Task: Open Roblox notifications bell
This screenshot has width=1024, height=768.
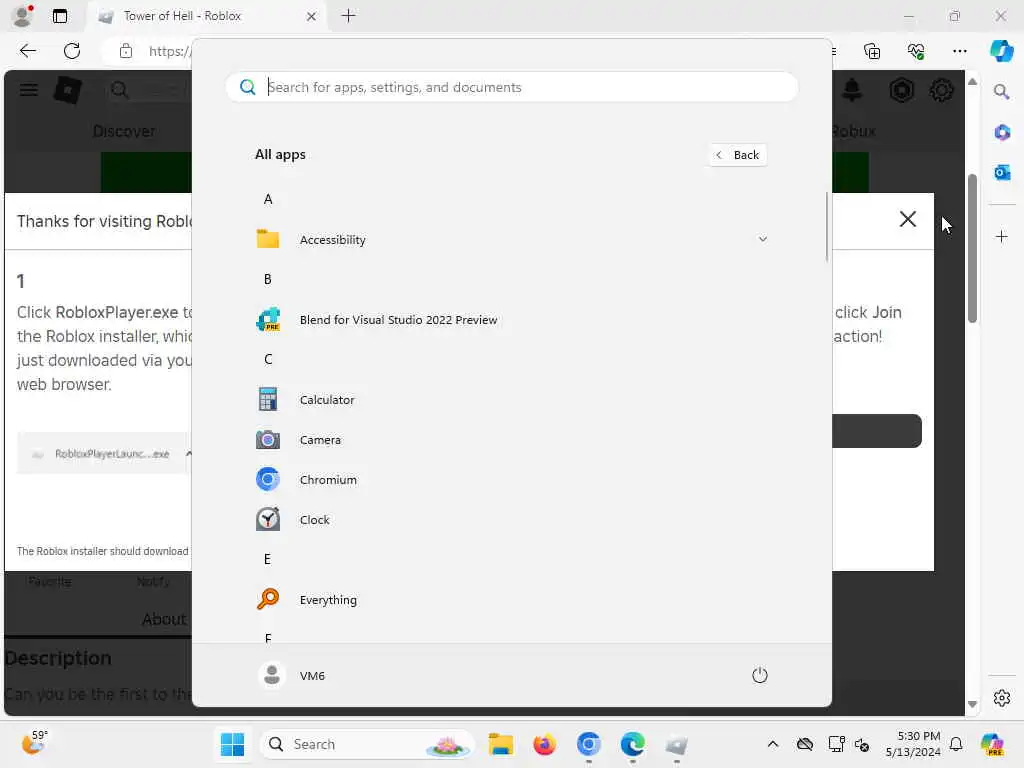Action: [x=852, y=90]
